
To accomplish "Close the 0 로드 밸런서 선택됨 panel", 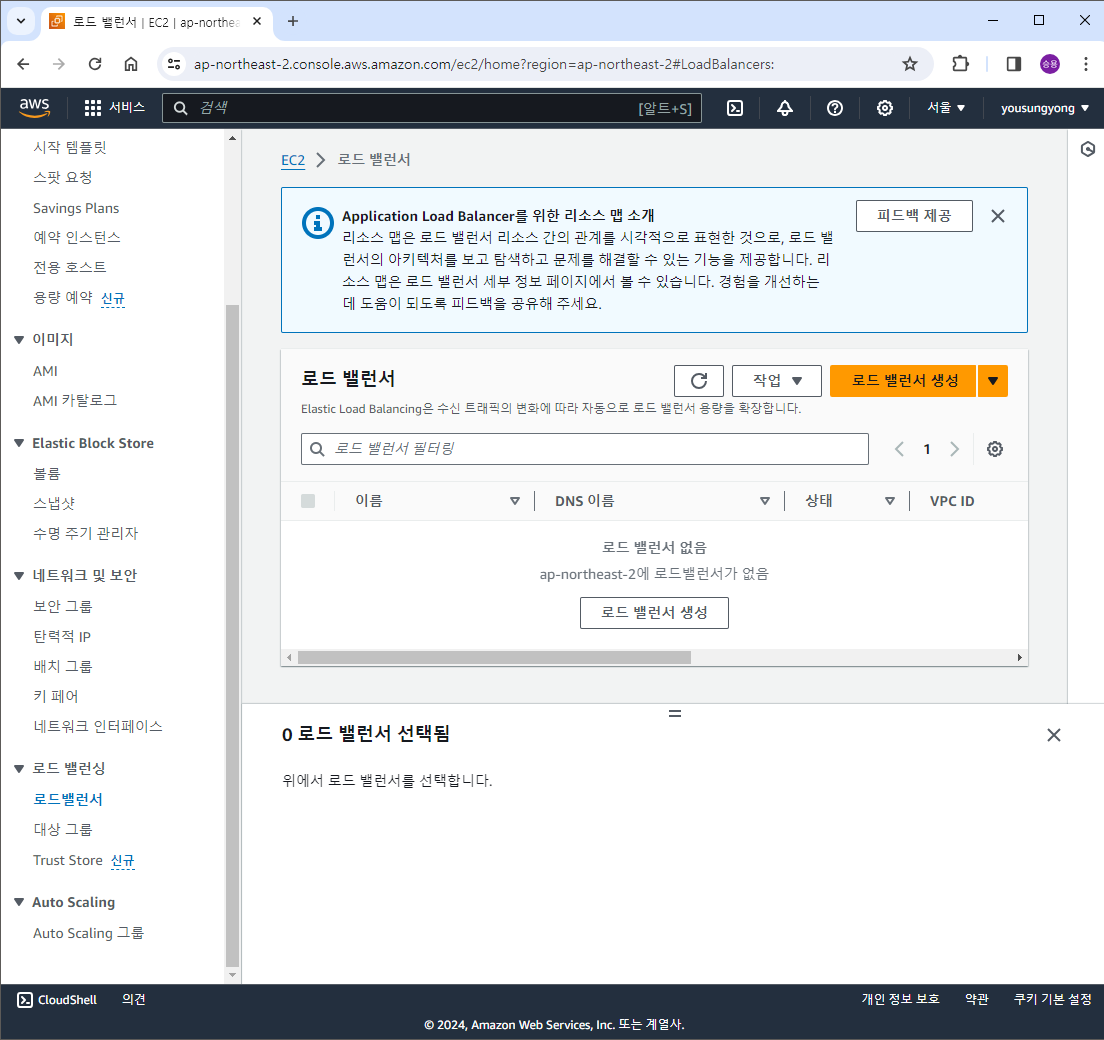I will point(1053,735).
